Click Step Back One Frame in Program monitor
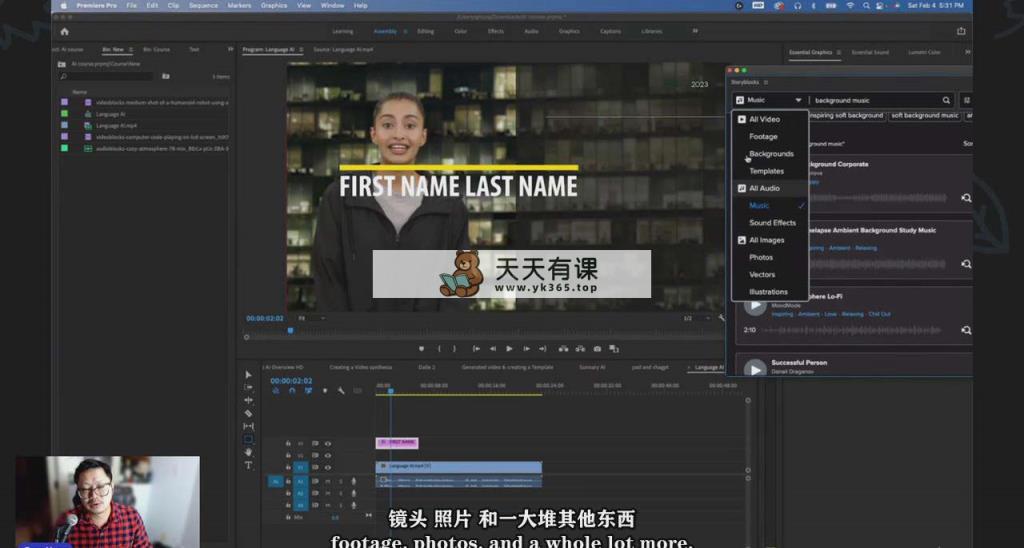1024x548 pixels. pyautogui.click(x=493, y=349)
